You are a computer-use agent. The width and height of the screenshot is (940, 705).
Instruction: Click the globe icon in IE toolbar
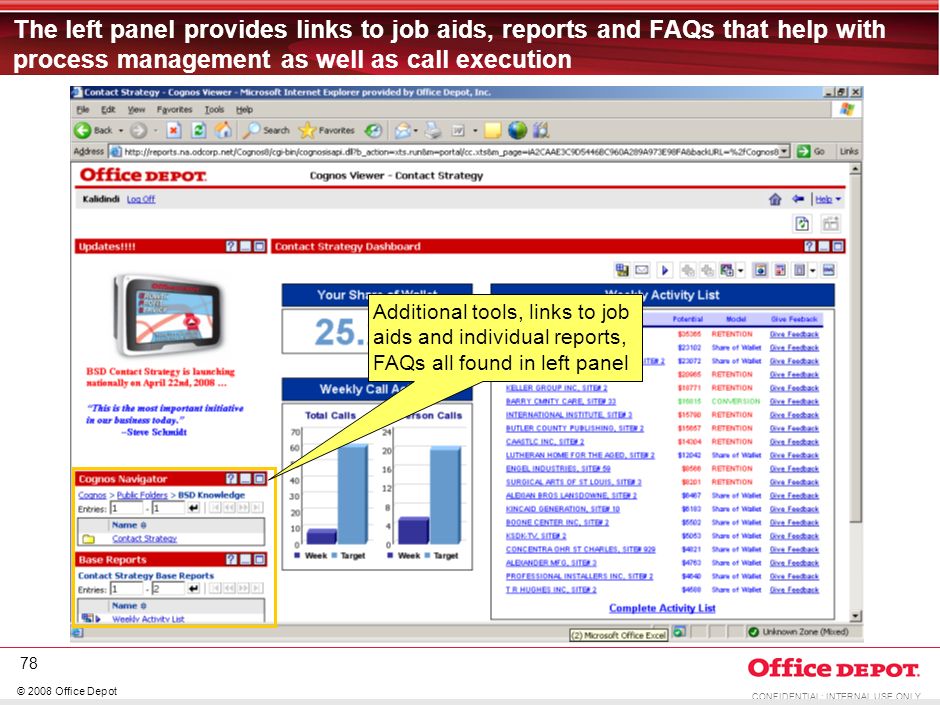[x=517, y=130]
